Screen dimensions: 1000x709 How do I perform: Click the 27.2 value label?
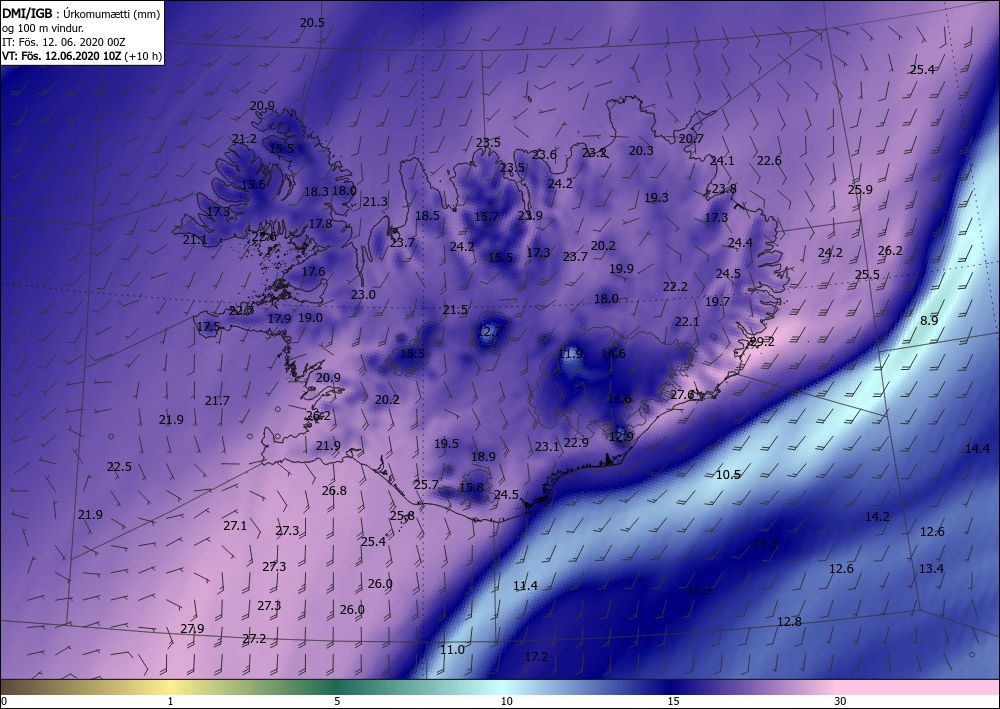click(254, 638)
